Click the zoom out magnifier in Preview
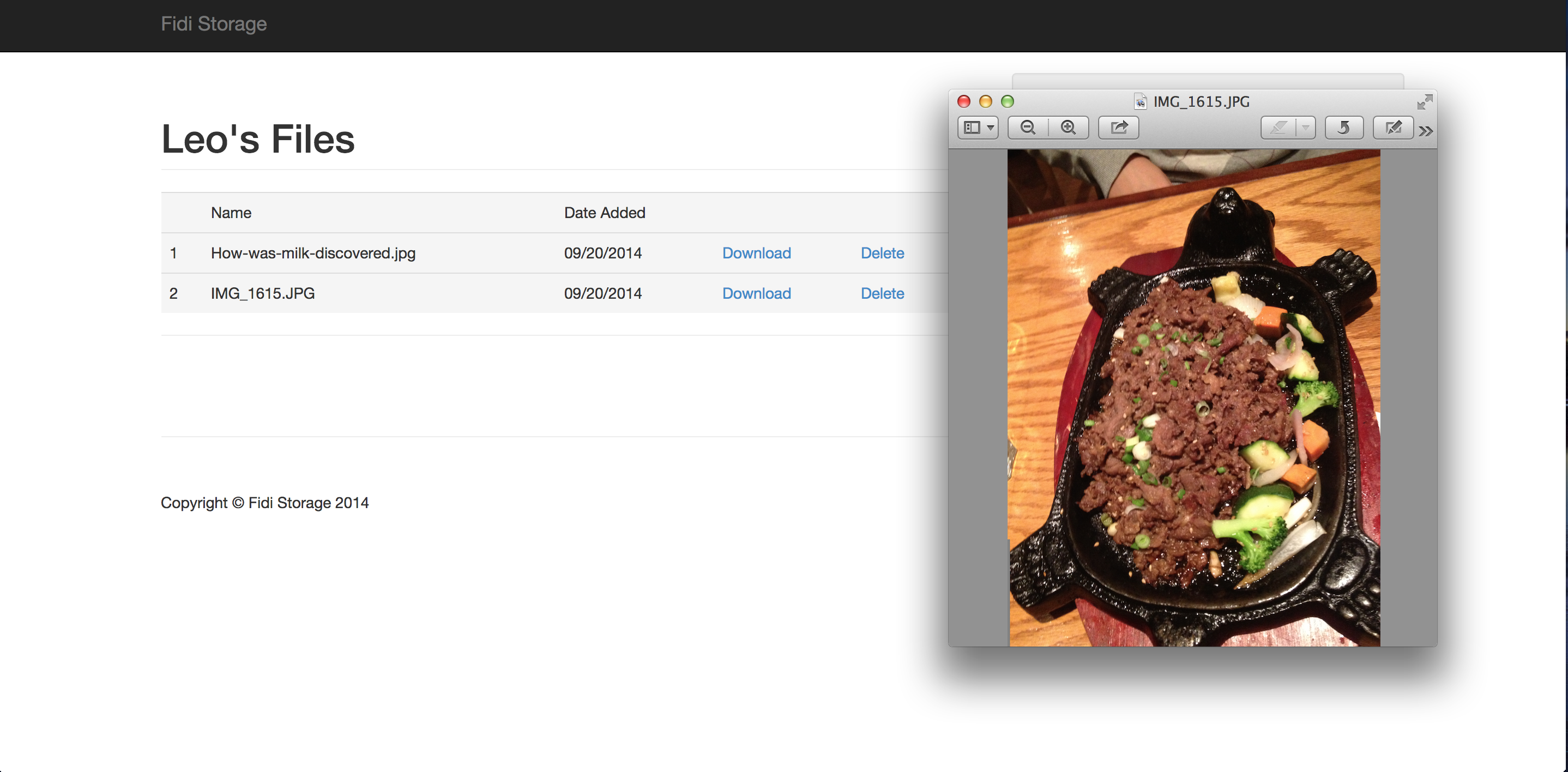The image size is (1568, 772). tap(1028, 128)
